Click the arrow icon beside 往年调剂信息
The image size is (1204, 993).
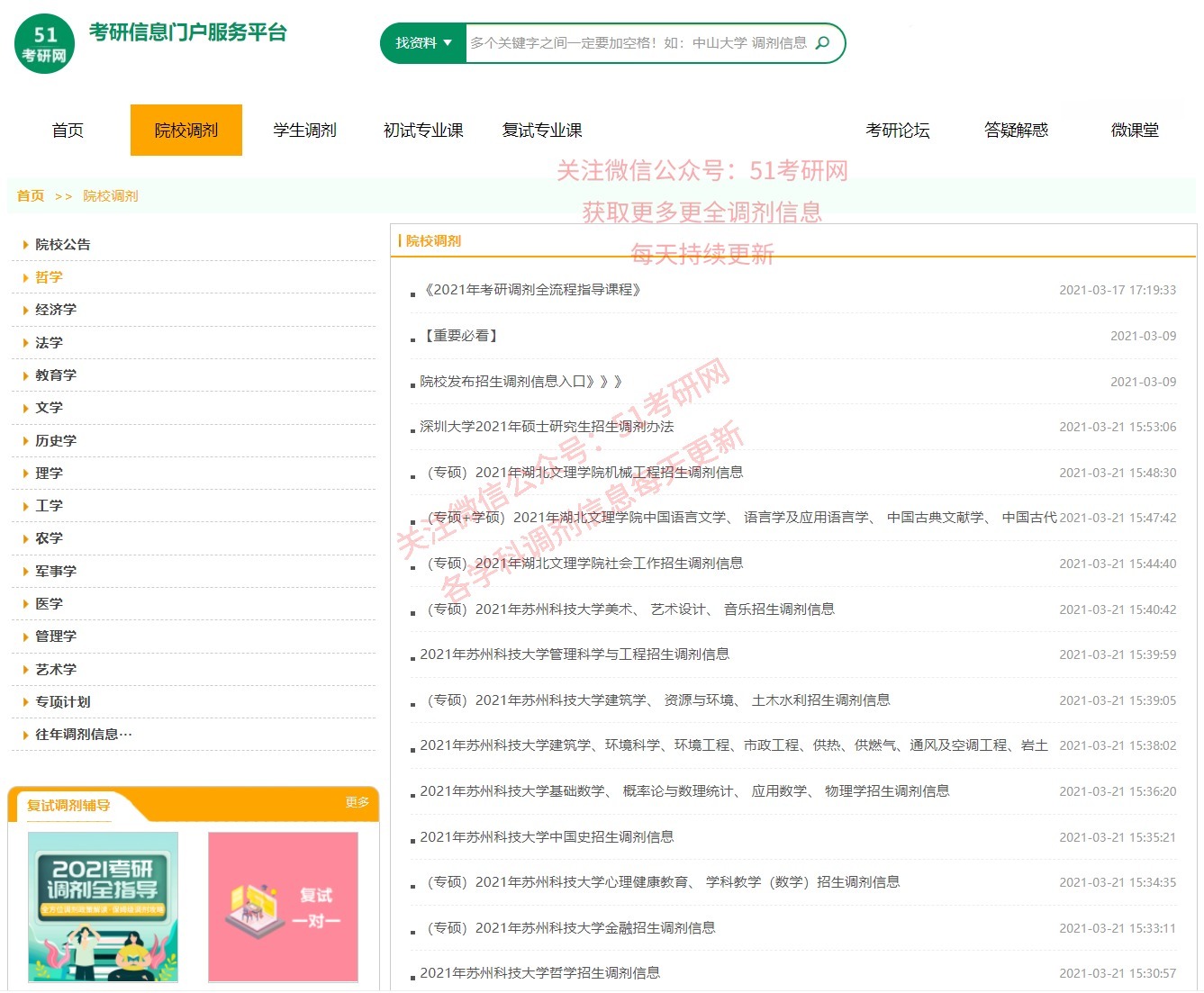[x=23, y=734]
